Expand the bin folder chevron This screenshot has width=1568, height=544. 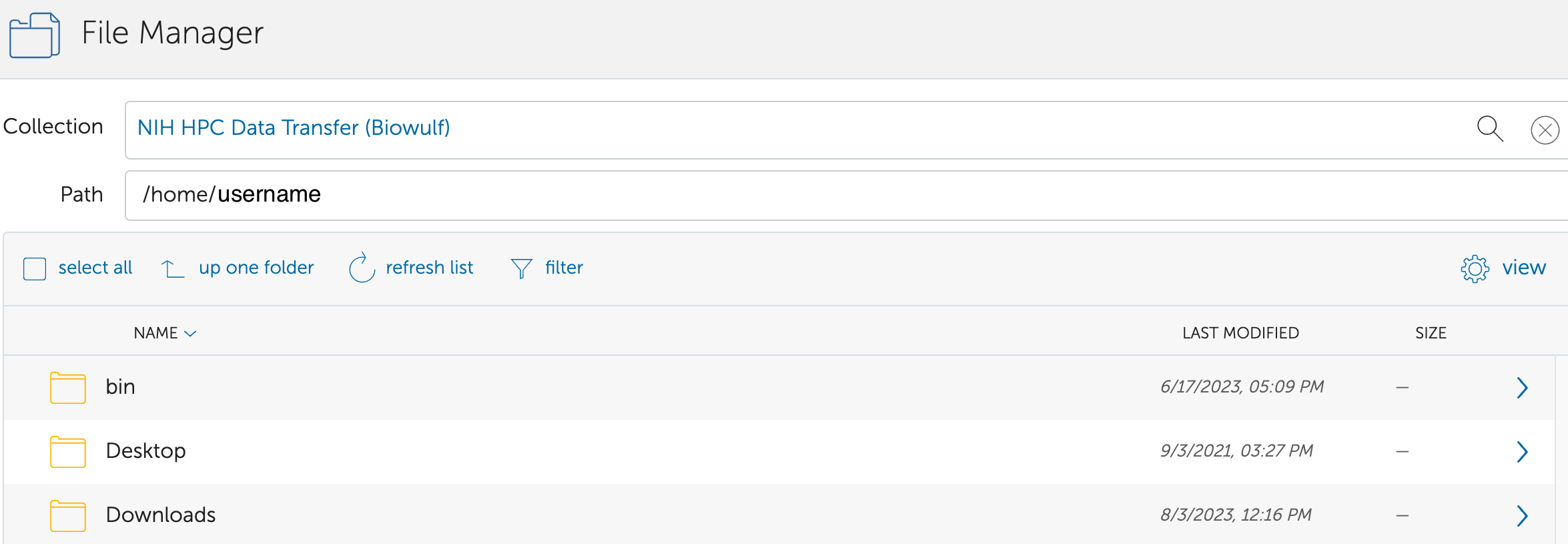point(1522,388)
